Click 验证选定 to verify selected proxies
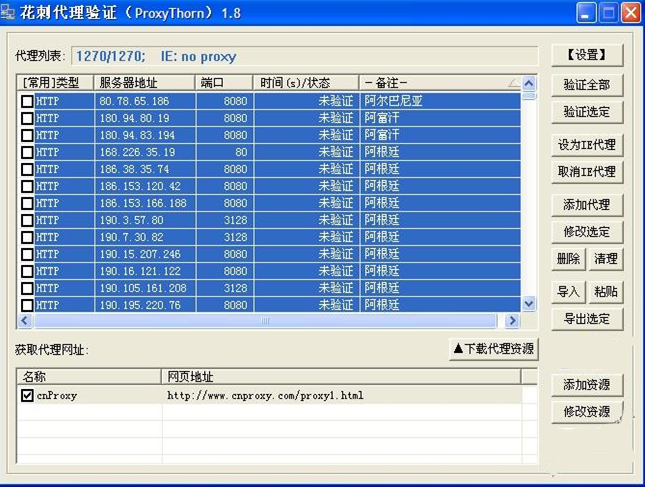 [586, 112]
